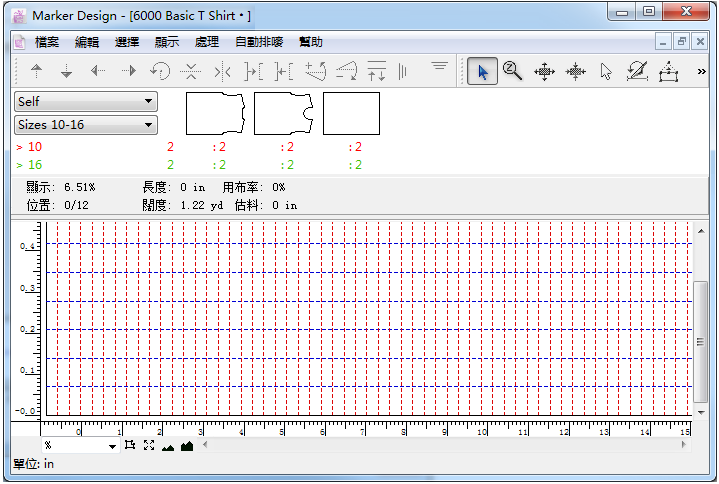Select the white arrow cursor tool
Viewport: 719px width, 484px height.
(x=606, y=72)
